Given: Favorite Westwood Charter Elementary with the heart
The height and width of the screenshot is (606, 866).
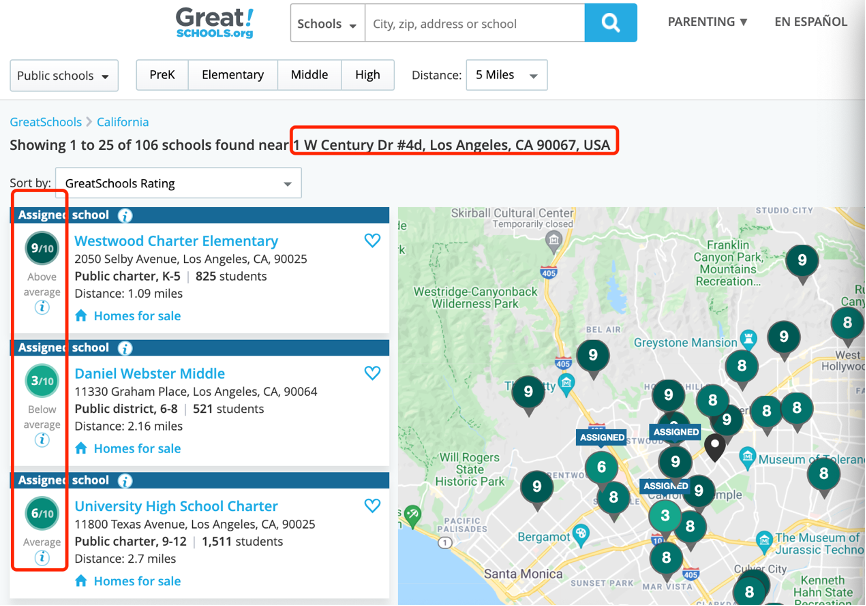Looking at the screenshot, I should coord(372,240).
